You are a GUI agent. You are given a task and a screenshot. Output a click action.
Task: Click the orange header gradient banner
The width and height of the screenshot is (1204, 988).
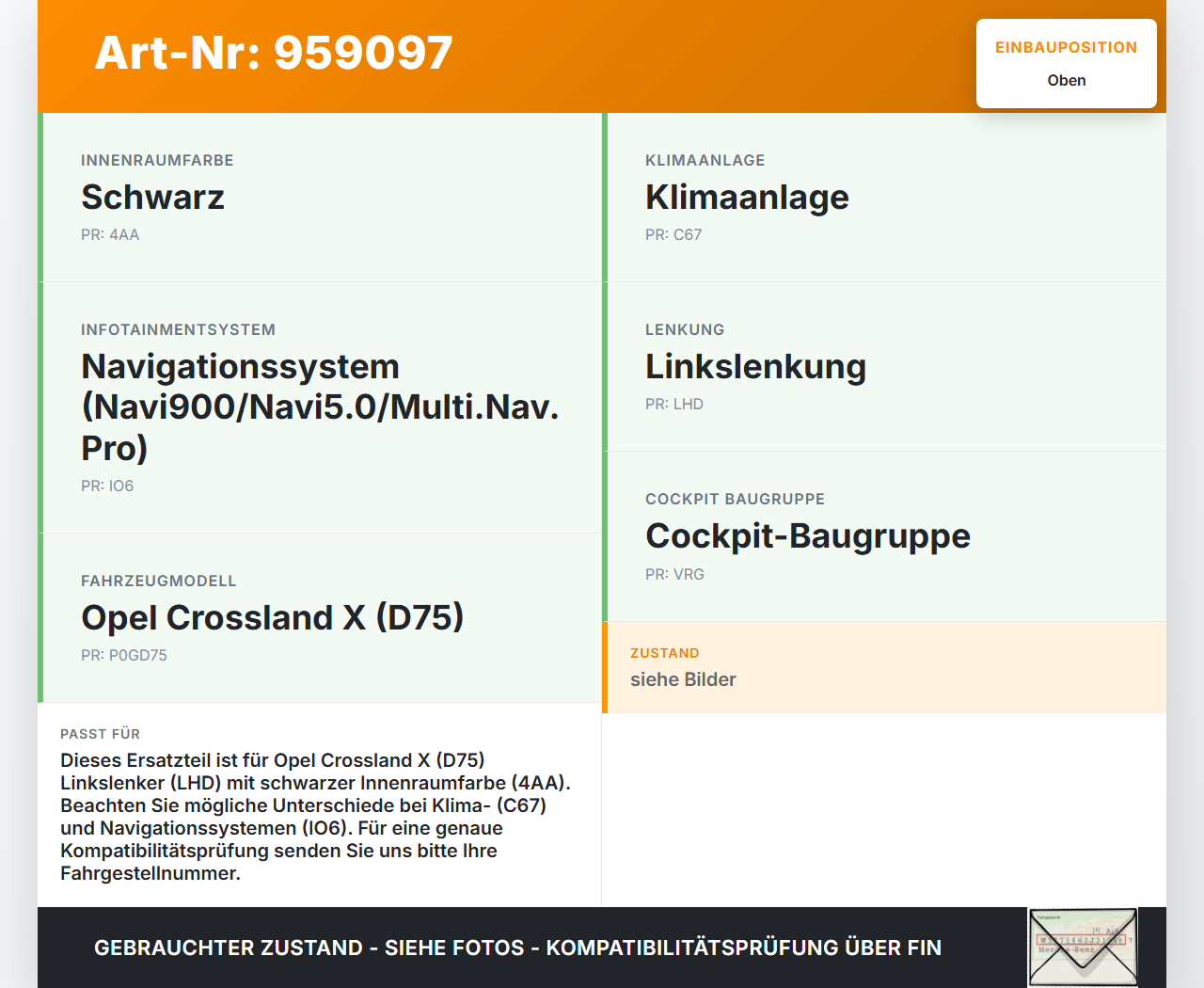click(602, 56)
